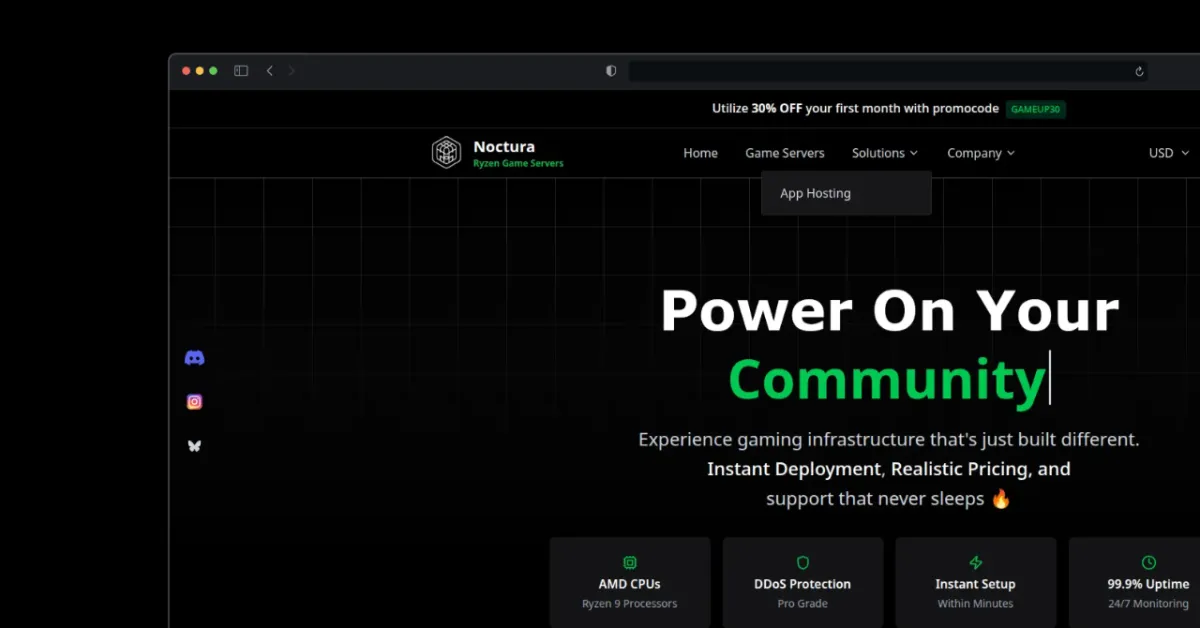Image resolution: width=1200 pixels, height=628 pixels.
Task: Go to the Home nav item
Action: [700, 153]
